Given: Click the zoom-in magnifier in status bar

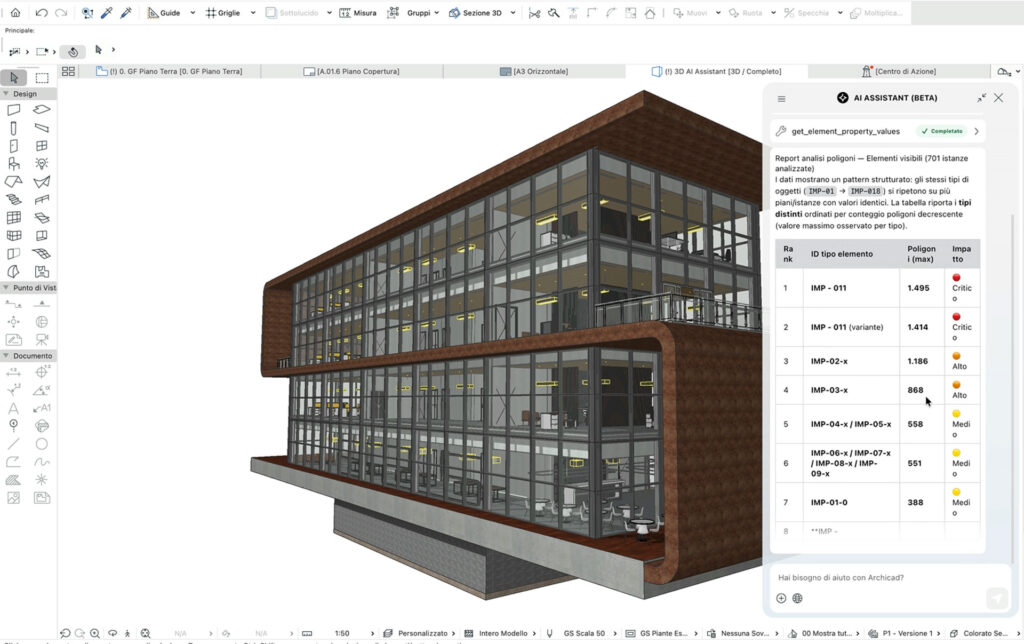Looking at the screenshot, I should pyautogui.click(x=95, y=634).
